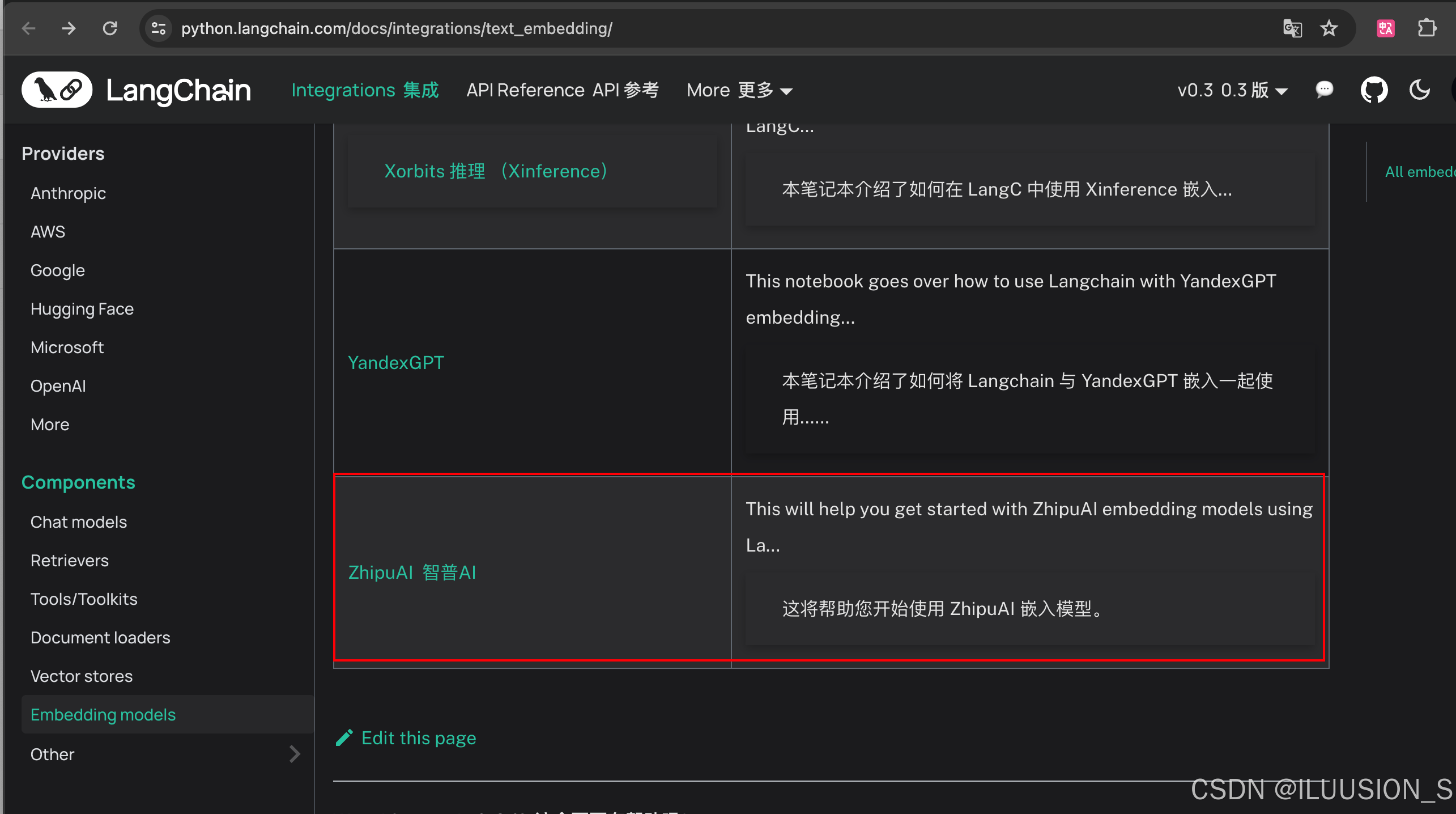Click the Edit this page link
Viewport: 1456px width, 814px height.
pyautogui.click(x=418, y=738)
